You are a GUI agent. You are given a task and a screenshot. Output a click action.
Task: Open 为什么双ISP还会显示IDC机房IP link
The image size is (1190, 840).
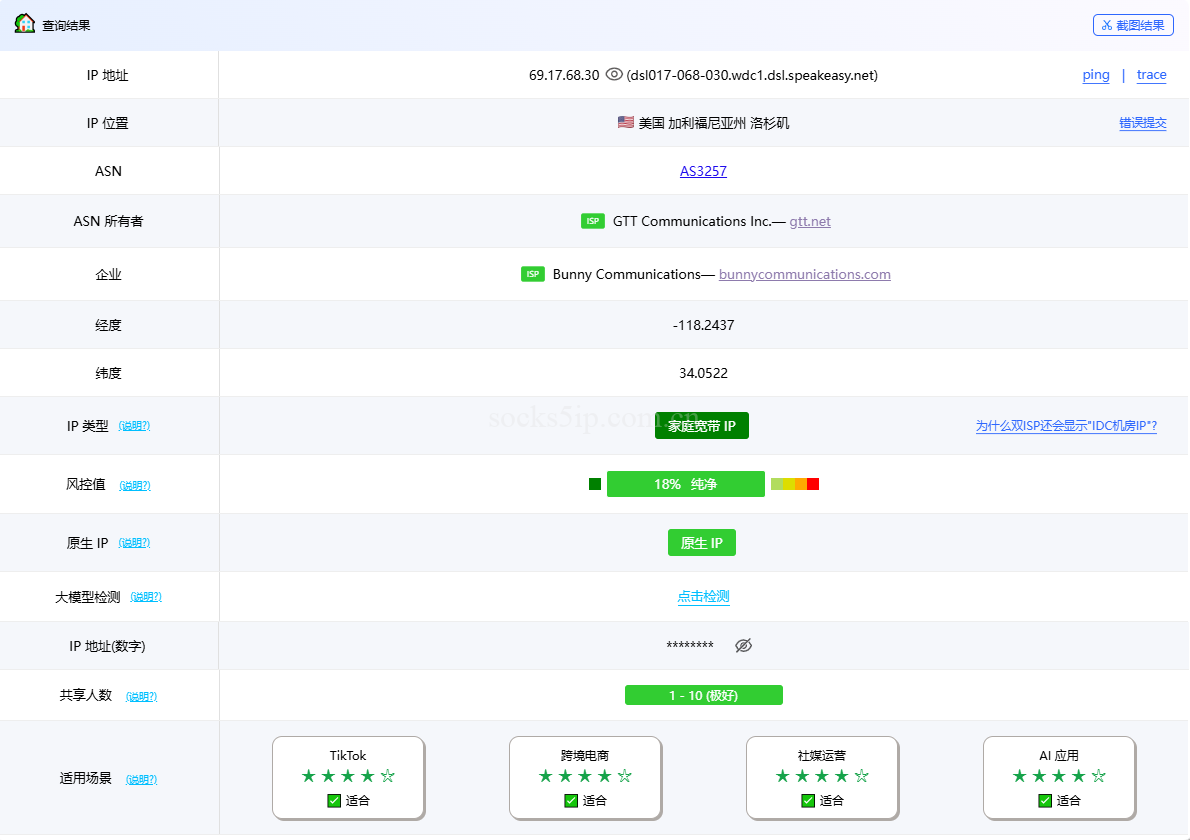[1066, 426]
